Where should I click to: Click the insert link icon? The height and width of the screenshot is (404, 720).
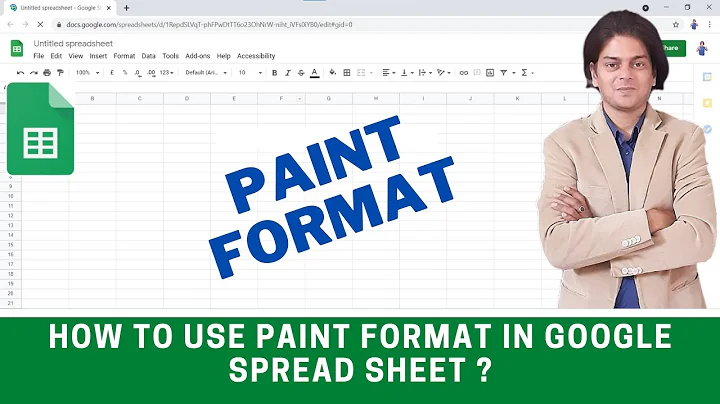[464, 73]
